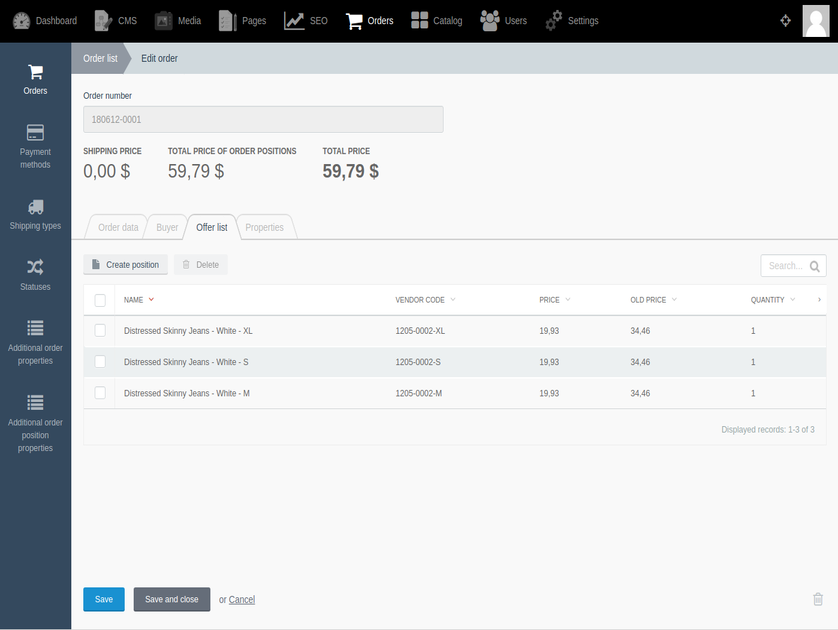Viewport: 838px width, 630px height.
Task: Click Save and close button
Action: [x=172, y=600]
